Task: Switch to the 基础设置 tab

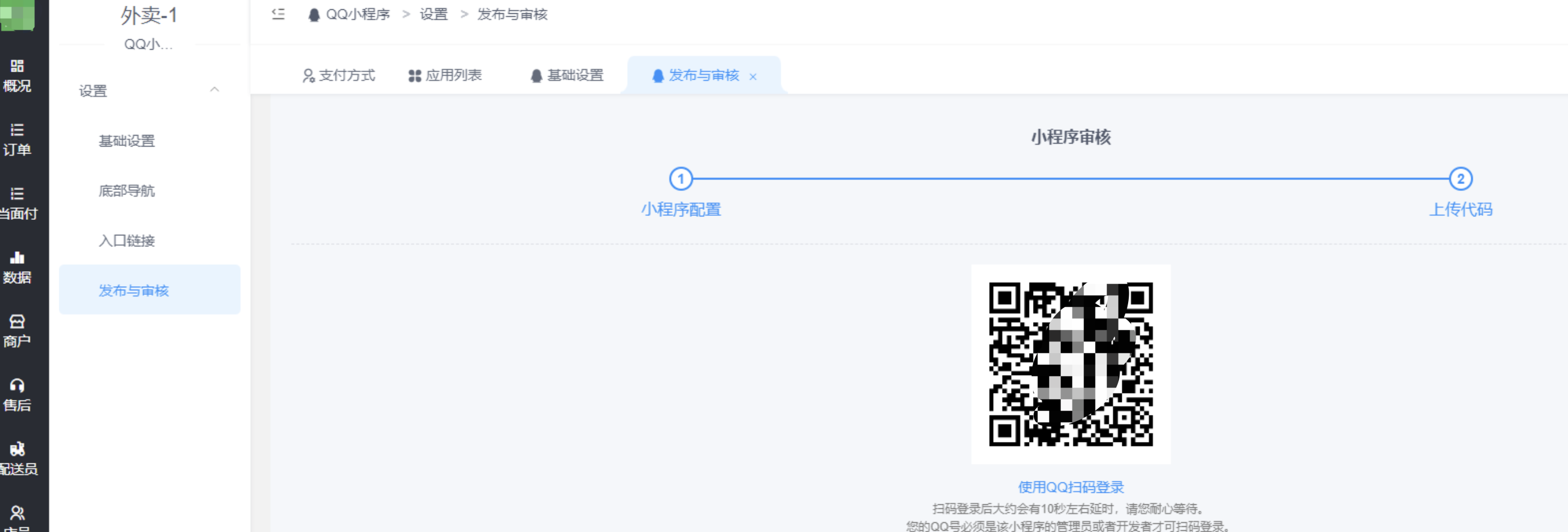Action: [567, 76]
